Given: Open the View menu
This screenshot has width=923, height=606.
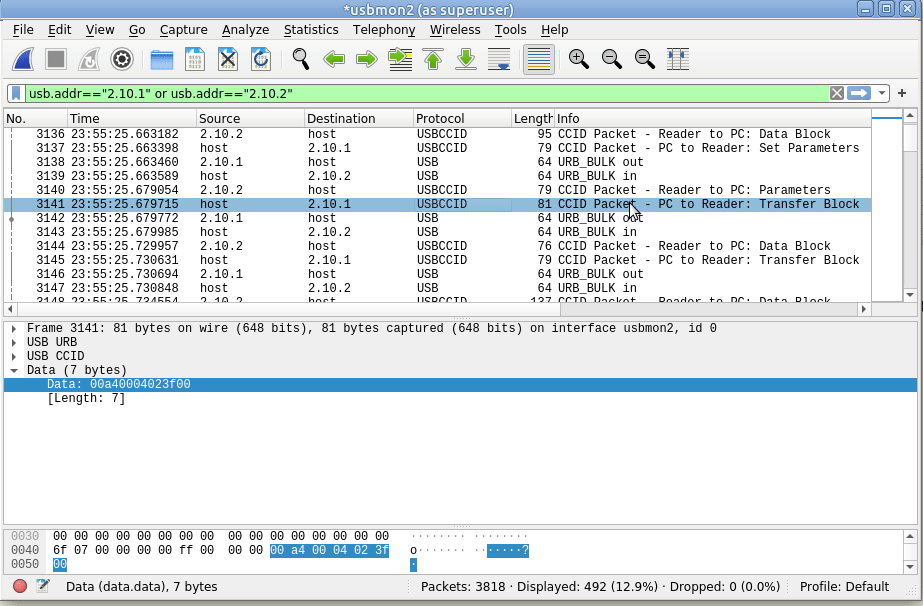Looking at the screenshot, I should pyautogui.click(x=99, y=29).
